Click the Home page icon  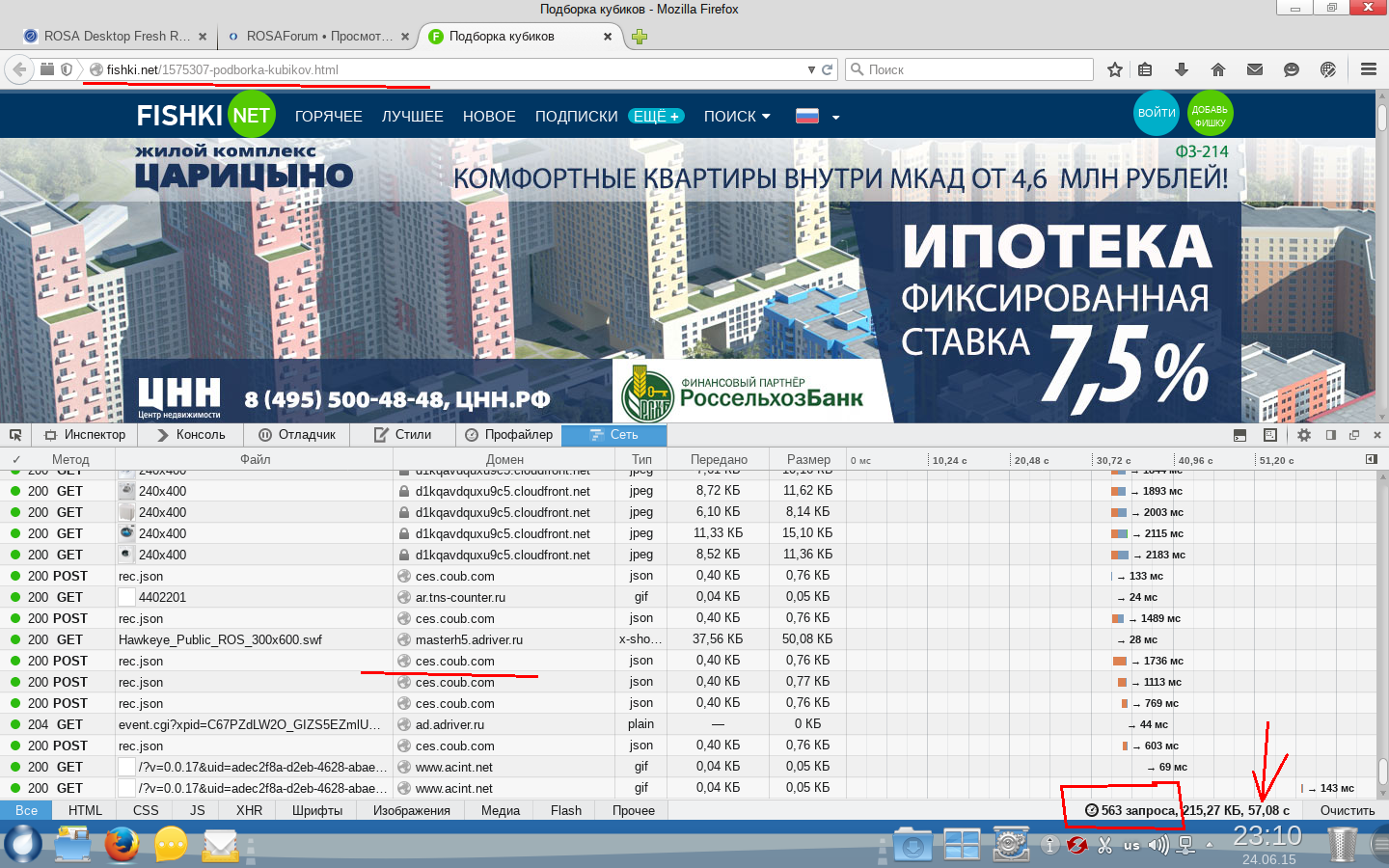1218,69
